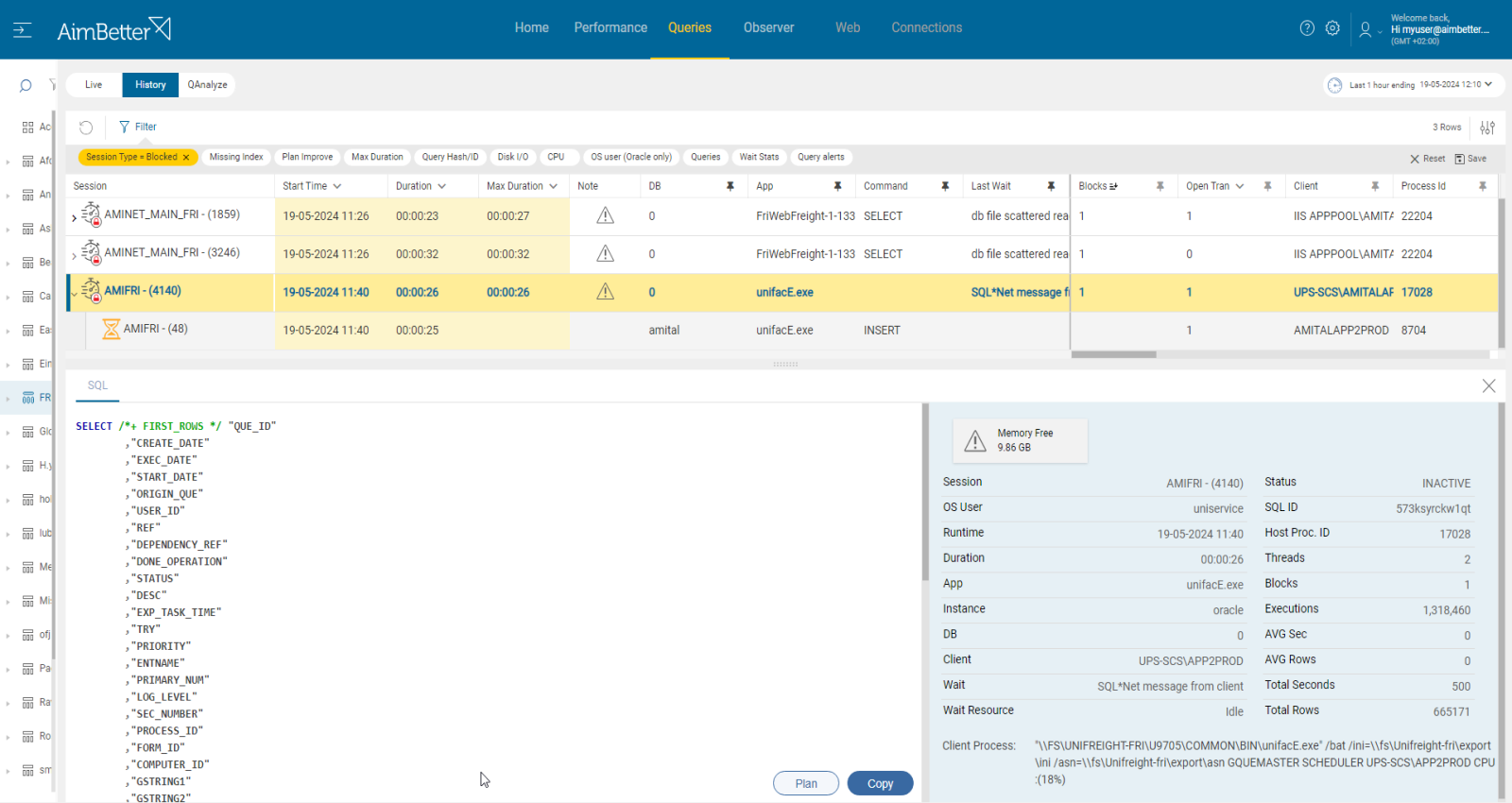Collapse the AMIFRI (4140) session row
This screenshot has width=1512, height=803.
(74, 294)
